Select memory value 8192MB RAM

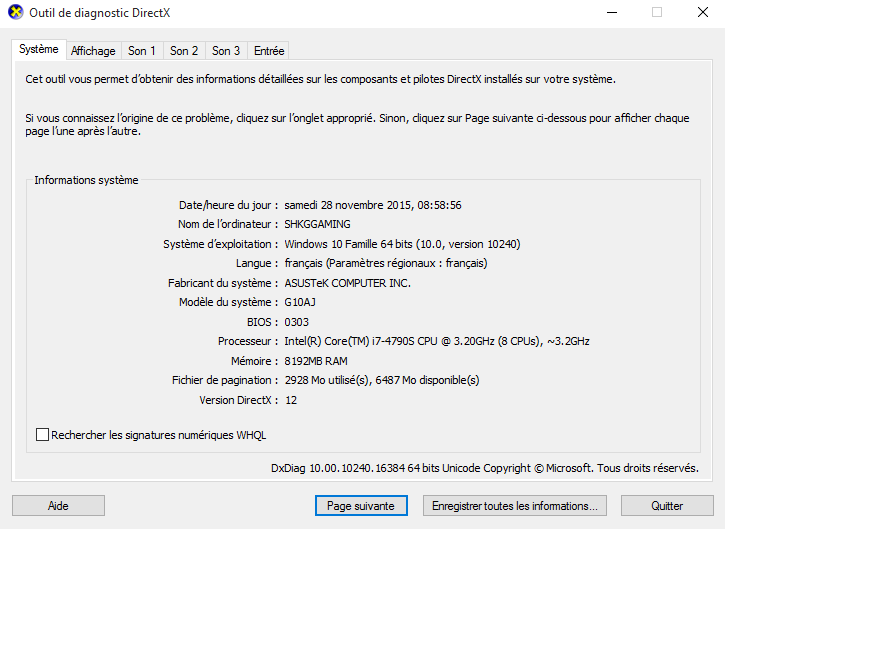(x=316, y=361)
